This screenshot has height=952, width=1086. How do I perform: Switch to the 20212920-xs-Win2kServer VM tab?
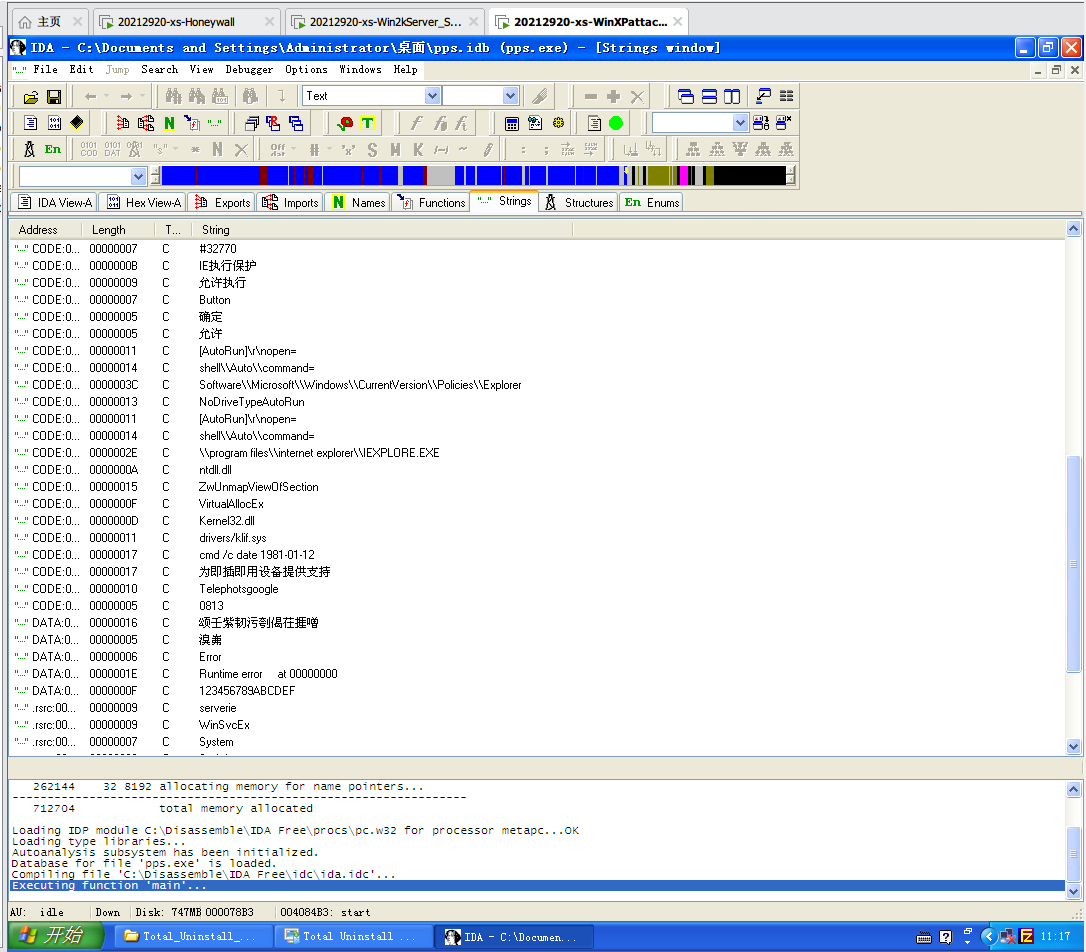[384, 21]
